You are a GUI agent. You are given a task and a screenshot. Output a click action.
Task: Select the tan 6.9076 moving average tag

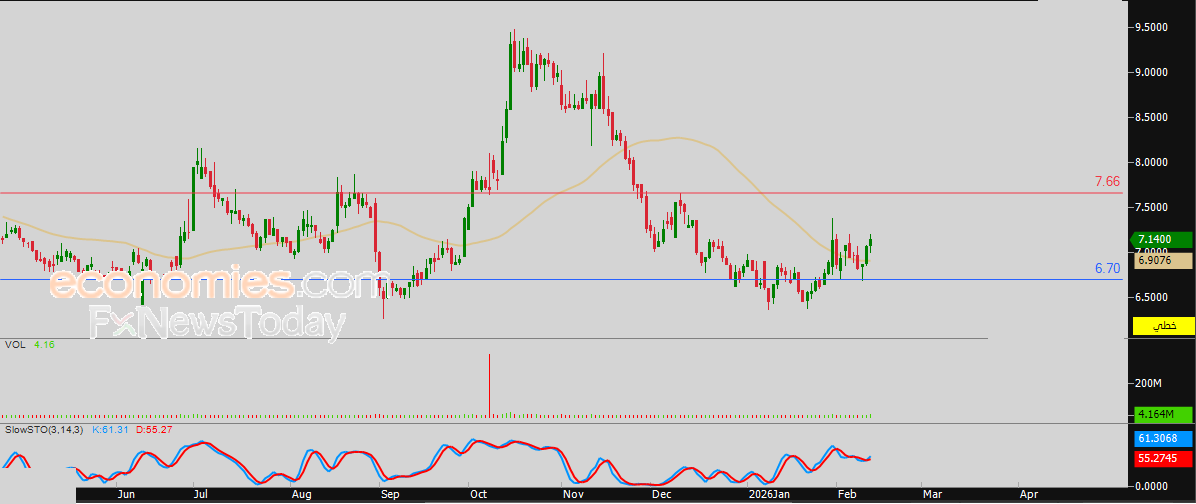tap(1163, 260)
